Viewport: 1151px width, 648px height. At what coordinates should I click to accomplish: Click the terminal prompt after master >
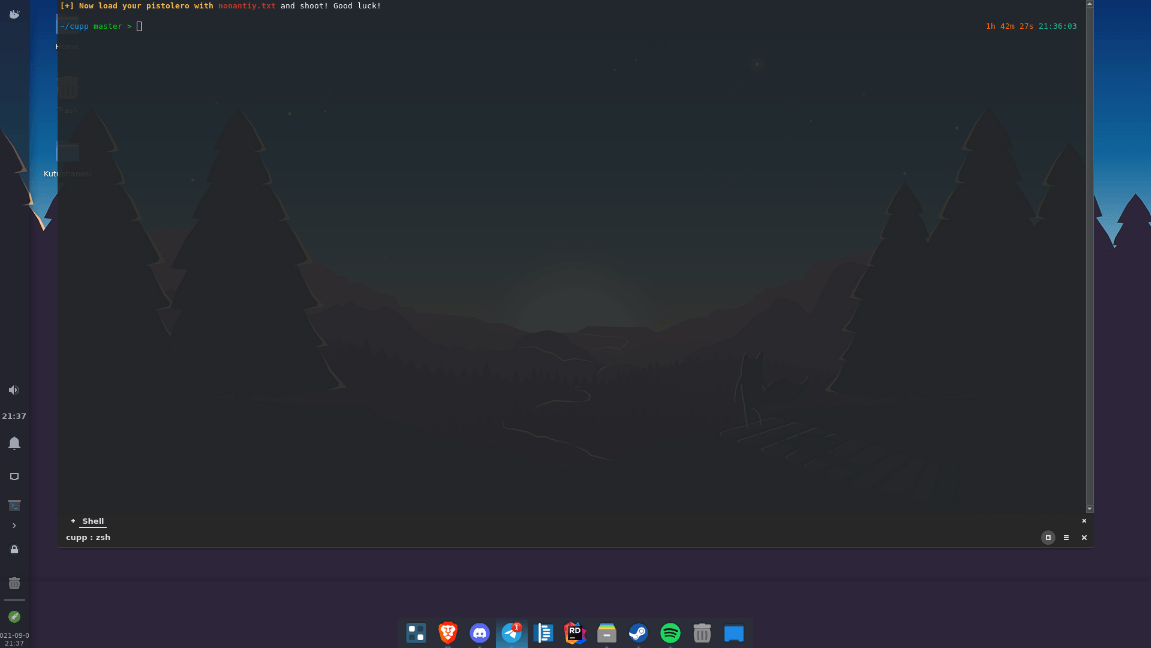(x=139, y=26)
